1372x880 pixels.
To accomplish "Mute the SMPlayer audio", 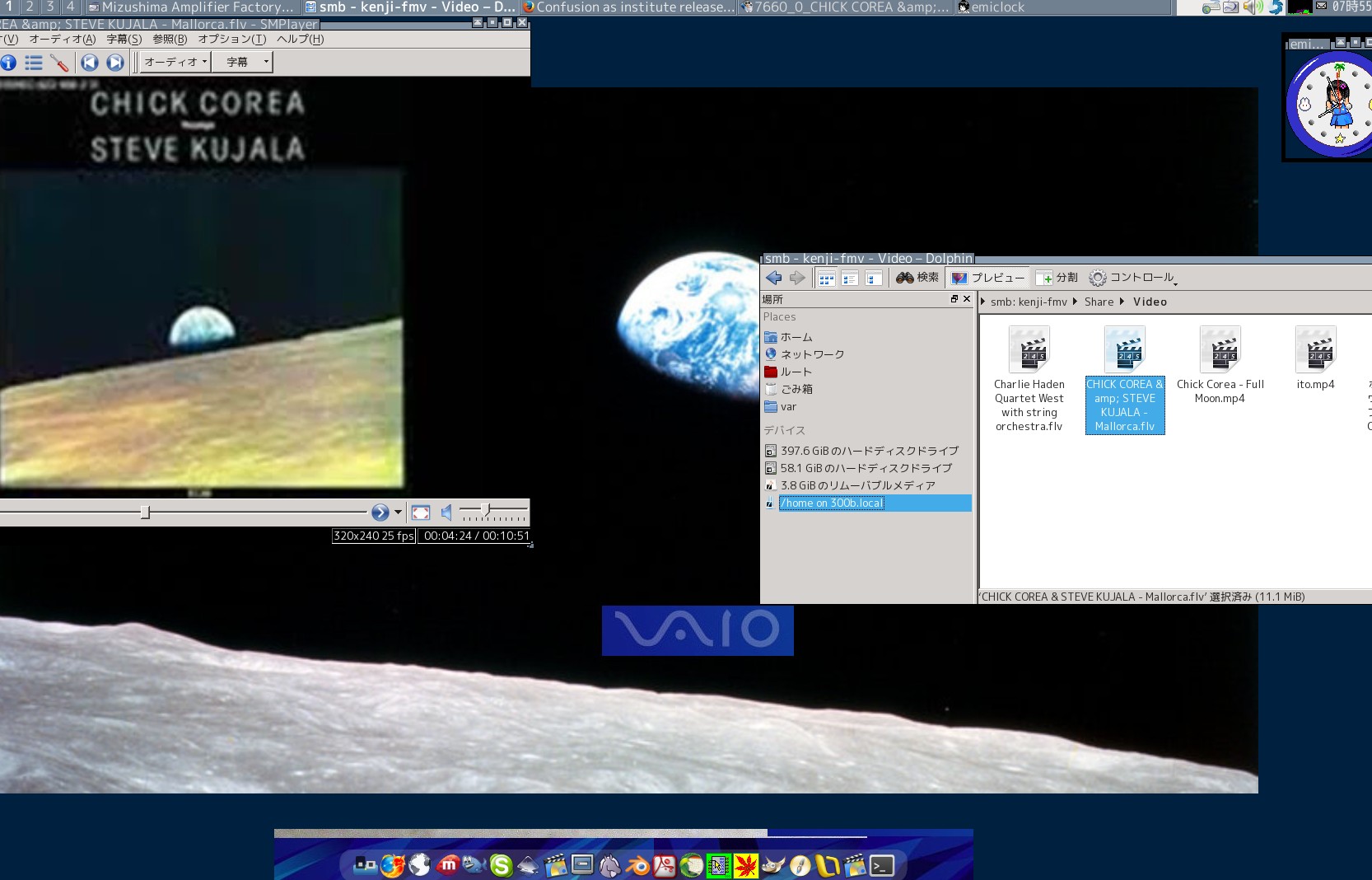I will click(446, 513).
